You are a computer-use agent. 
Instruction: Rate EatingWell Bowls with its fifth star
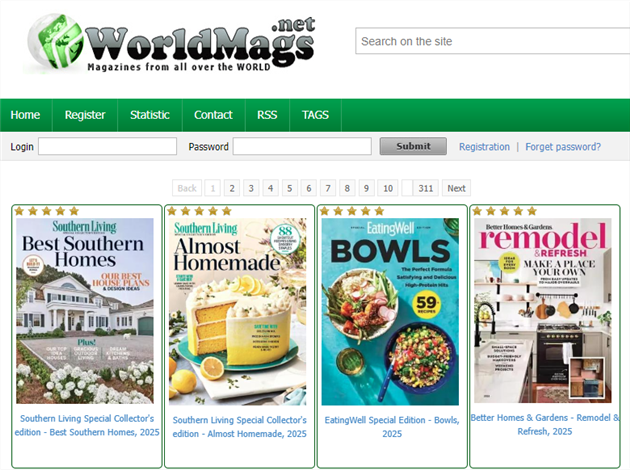point(379,211)
